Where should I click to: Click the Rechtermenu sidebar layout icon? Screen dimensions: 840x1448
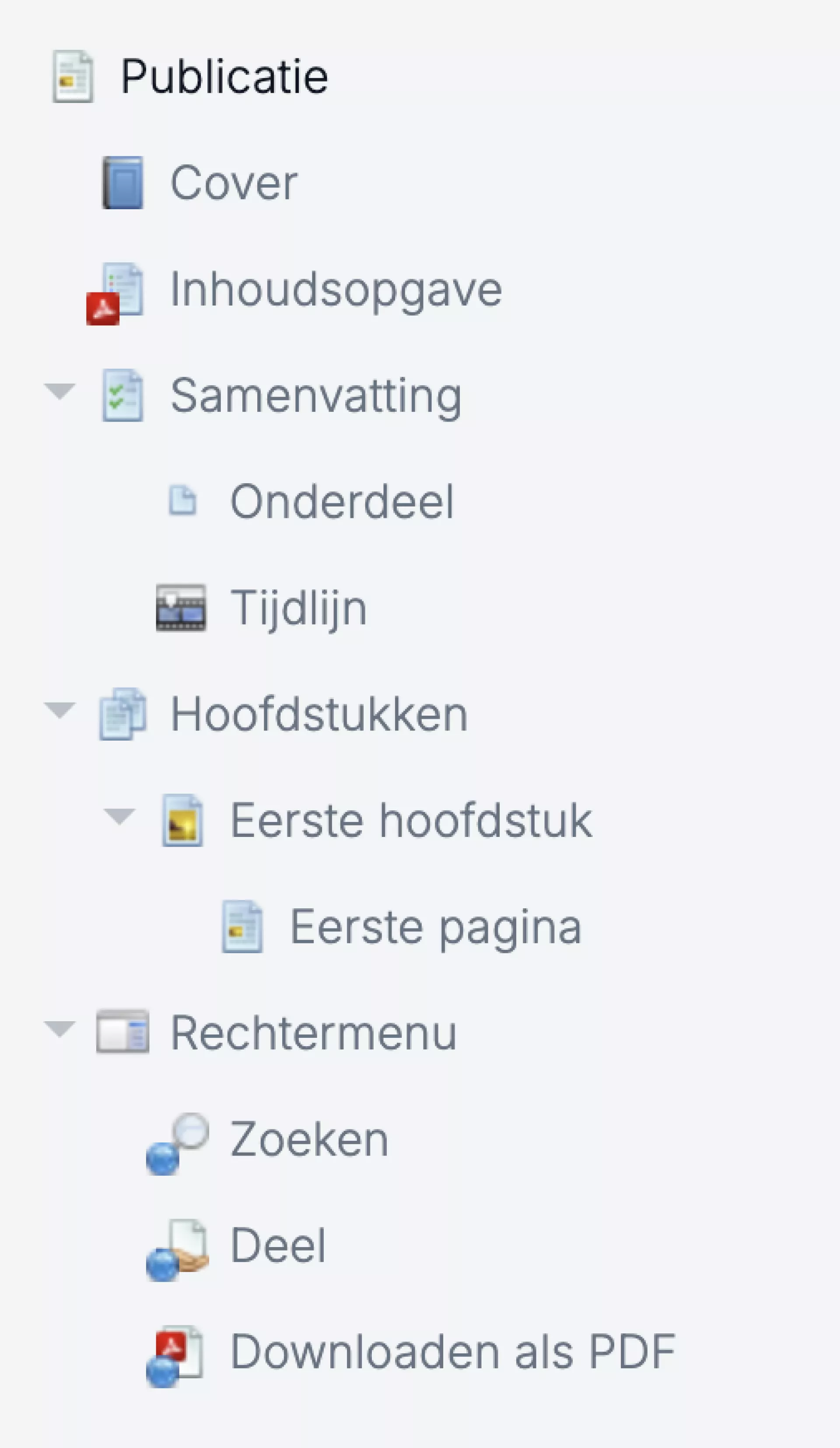click(x=123, y=1033)
